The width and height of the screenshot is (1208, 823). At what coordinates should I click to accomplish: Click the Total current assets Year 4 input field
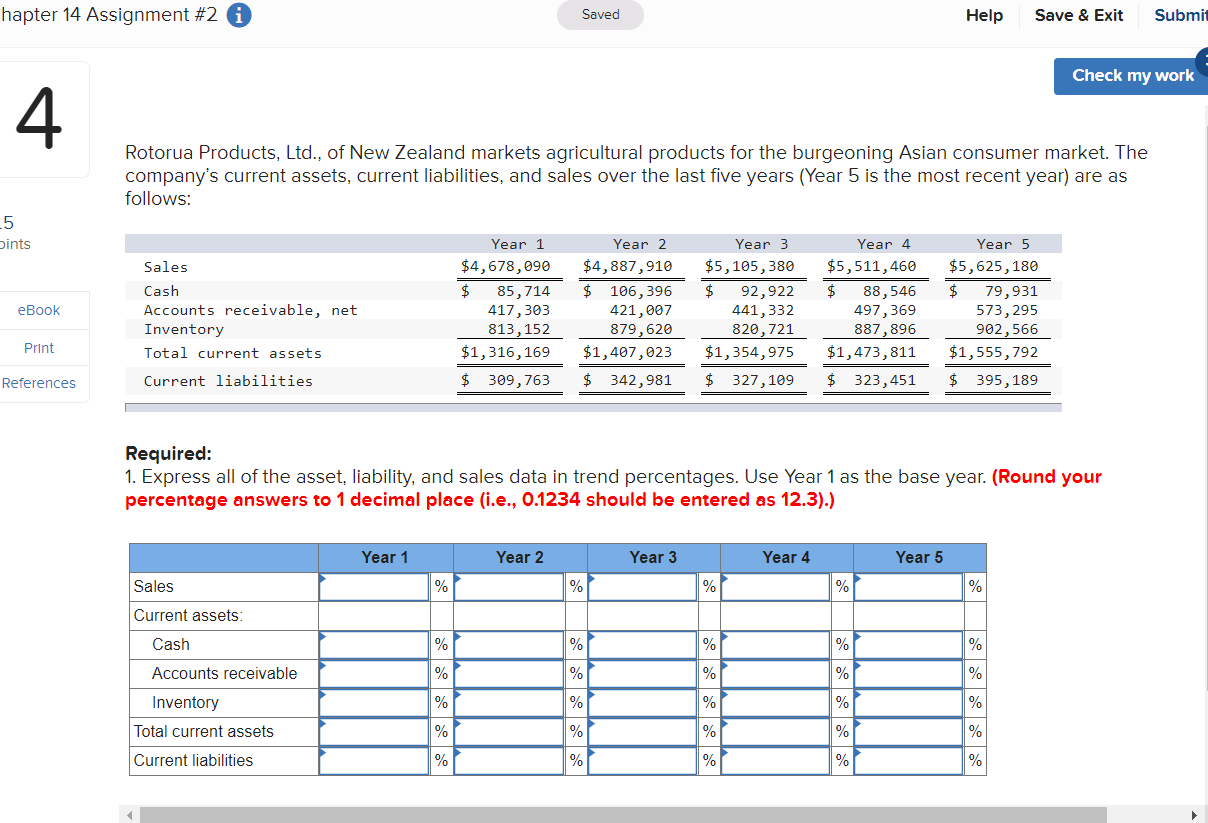pos(775,731)
